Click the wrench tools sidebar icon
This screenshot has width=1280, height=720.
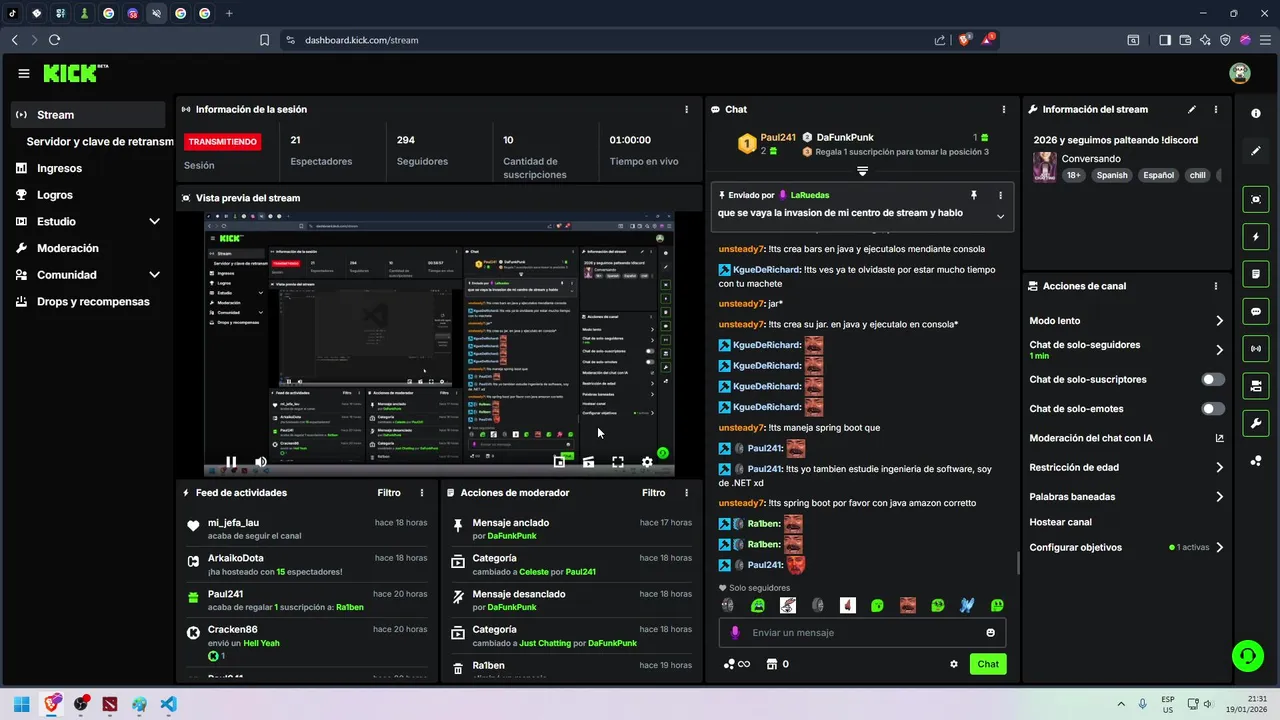pyautogui.click(x=1256, y=423)
